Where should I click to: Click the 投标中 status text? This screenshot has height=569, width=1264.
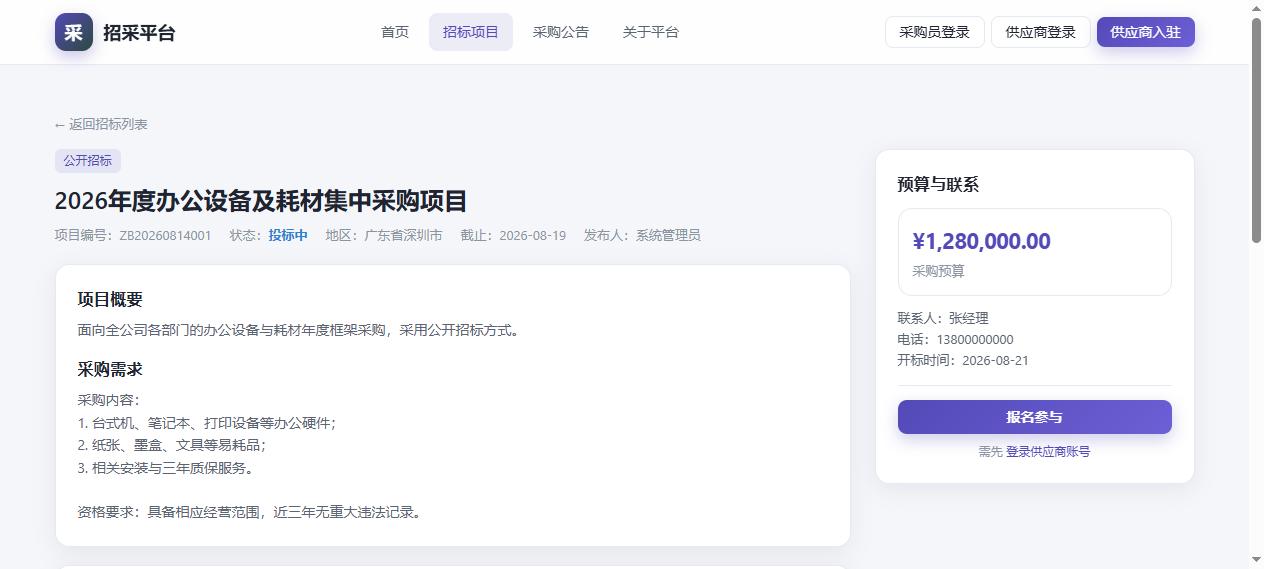(x=288, y=236)
